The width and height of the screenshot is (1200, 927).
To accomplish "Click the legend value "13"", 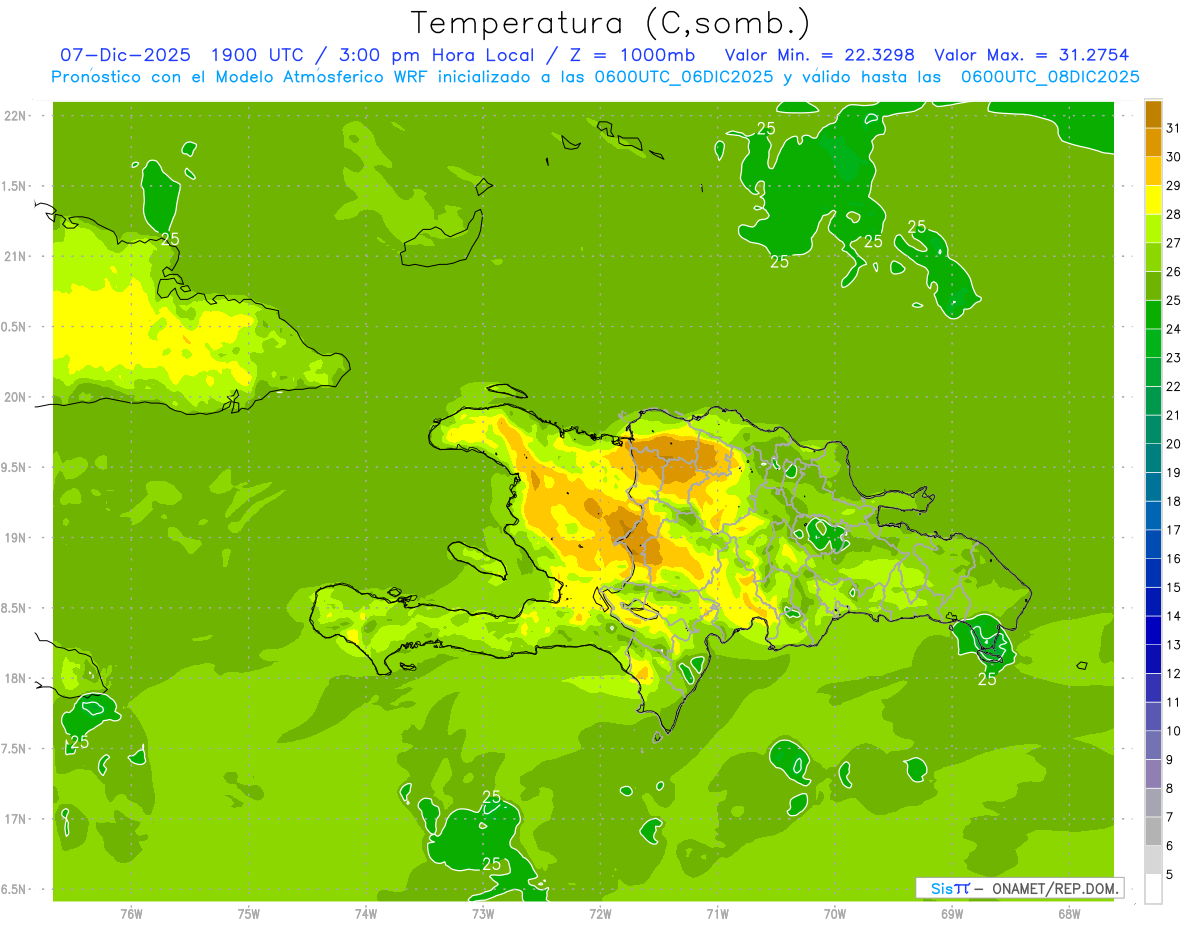I will point(1173,645).
